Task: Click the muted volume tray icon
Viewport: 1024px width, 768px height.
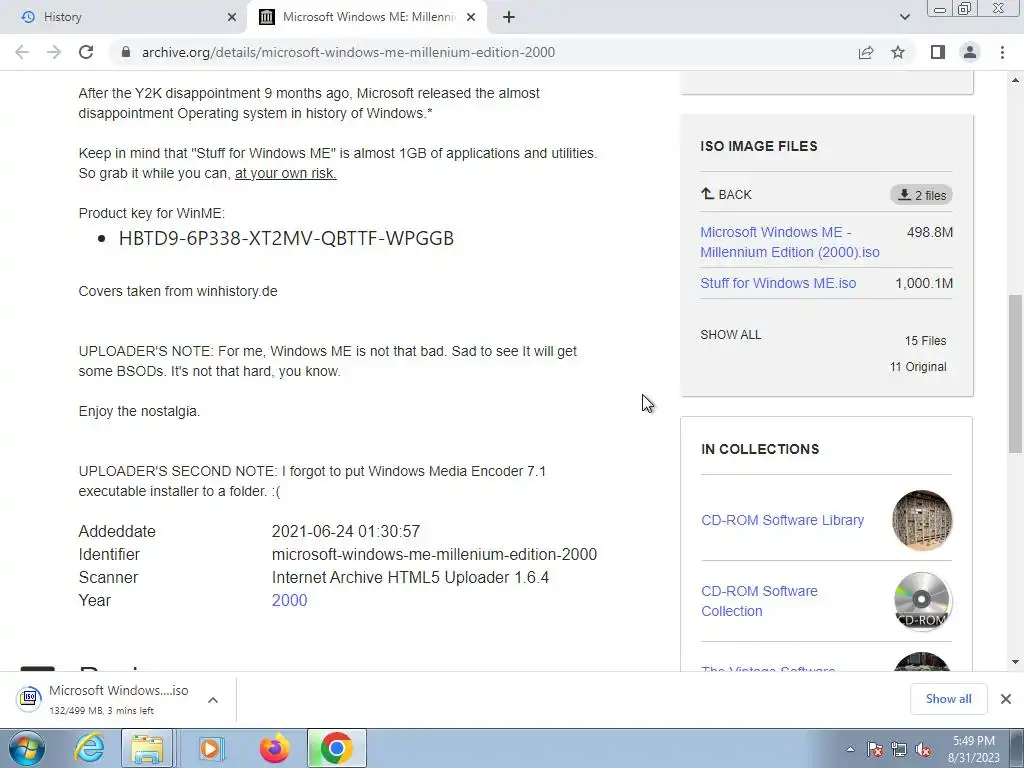Action: 923,749
